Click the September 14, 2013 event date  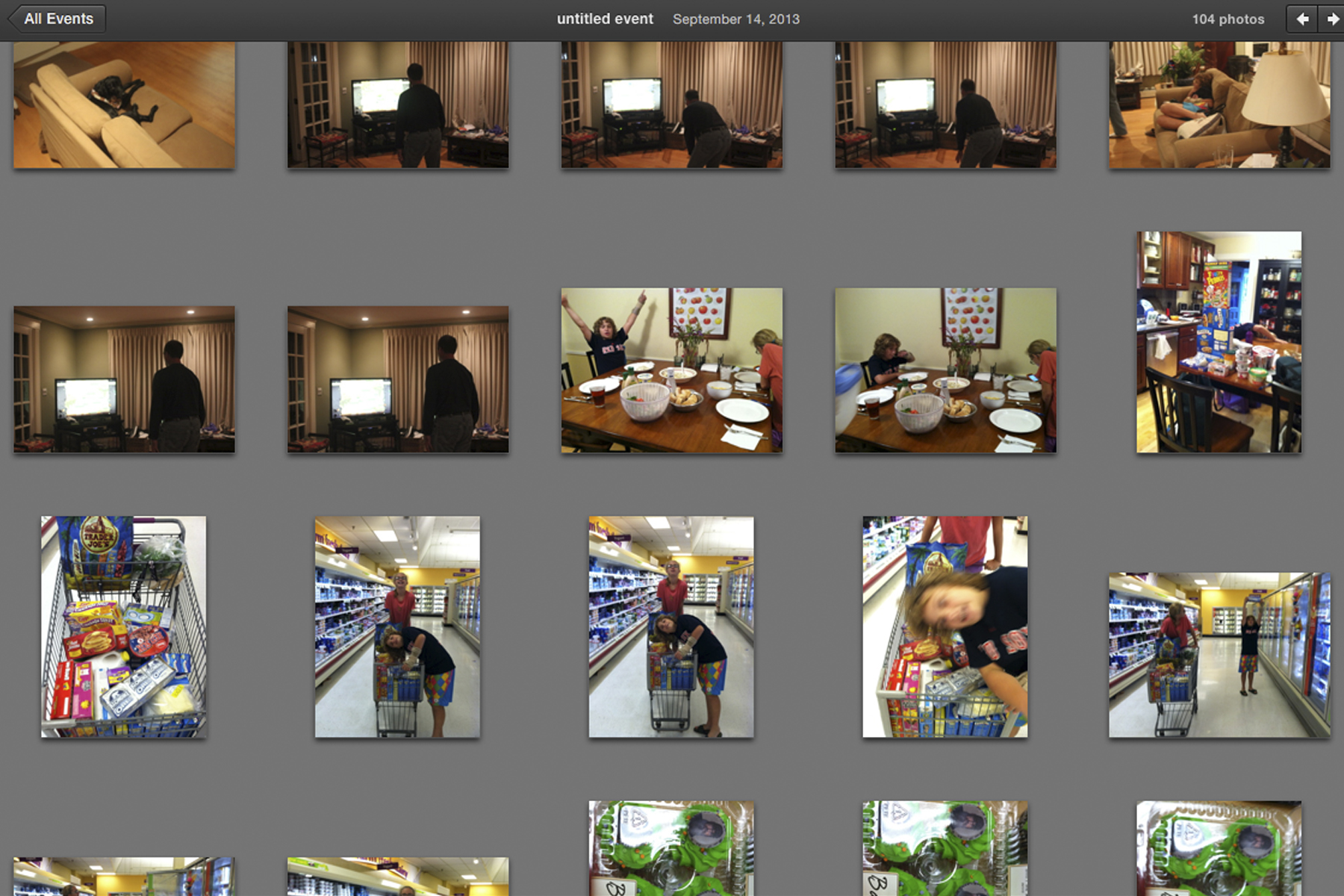tap(735, 19)
